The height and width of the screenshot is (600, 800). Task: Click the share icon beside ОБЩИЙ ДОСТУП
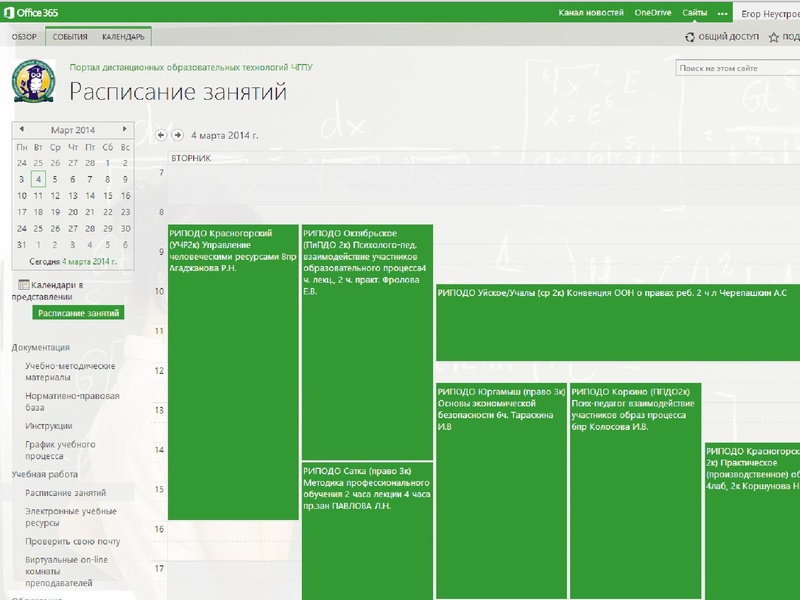pyautogui.click(x=690, y=37)
